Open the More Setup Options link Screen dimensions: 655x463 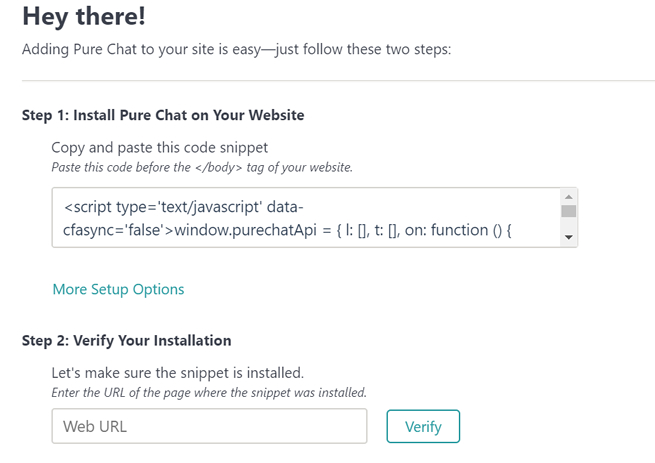click(118, 289)
